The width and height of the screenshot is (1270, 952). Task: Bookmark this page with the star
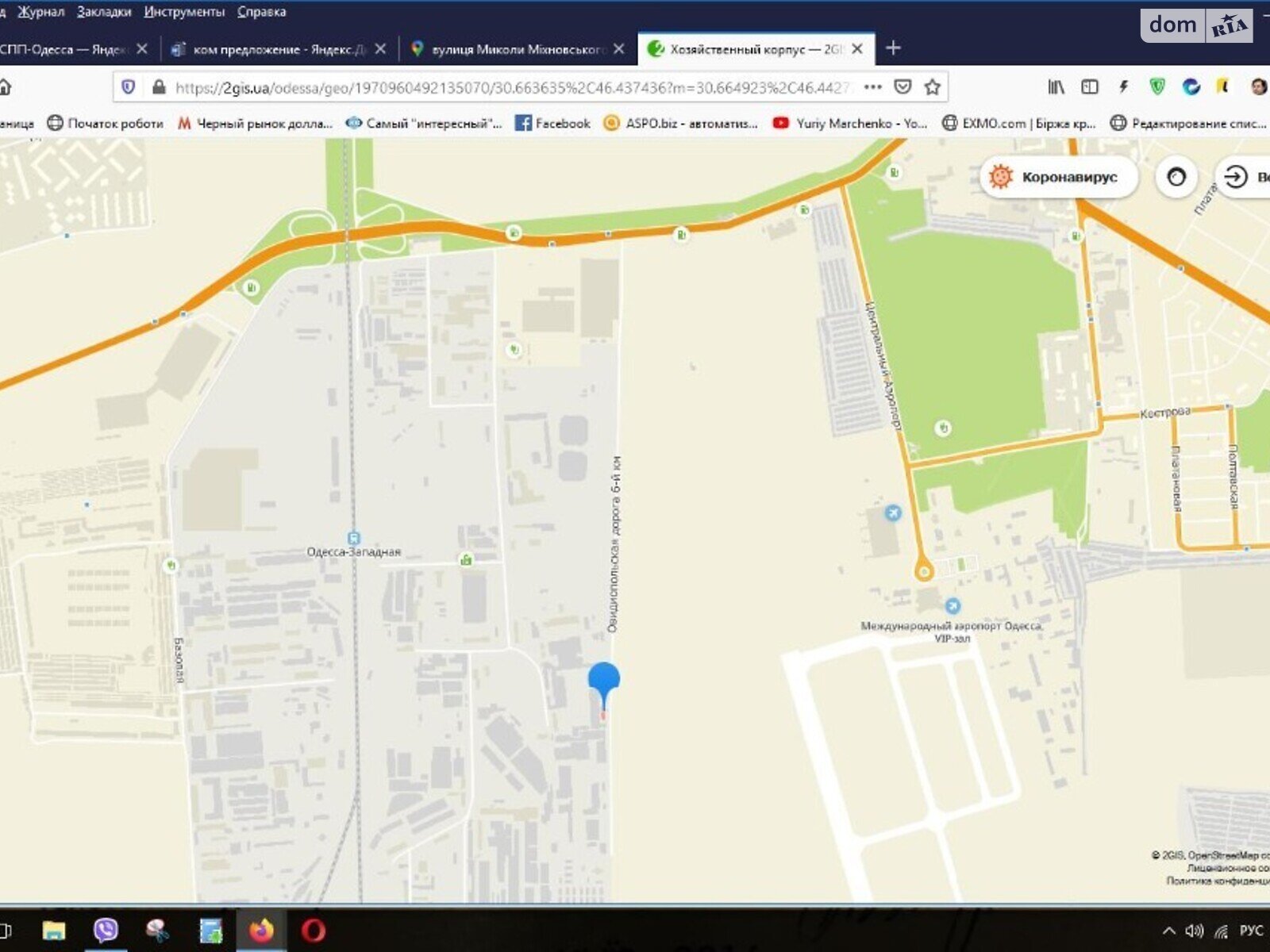point(933,87)
